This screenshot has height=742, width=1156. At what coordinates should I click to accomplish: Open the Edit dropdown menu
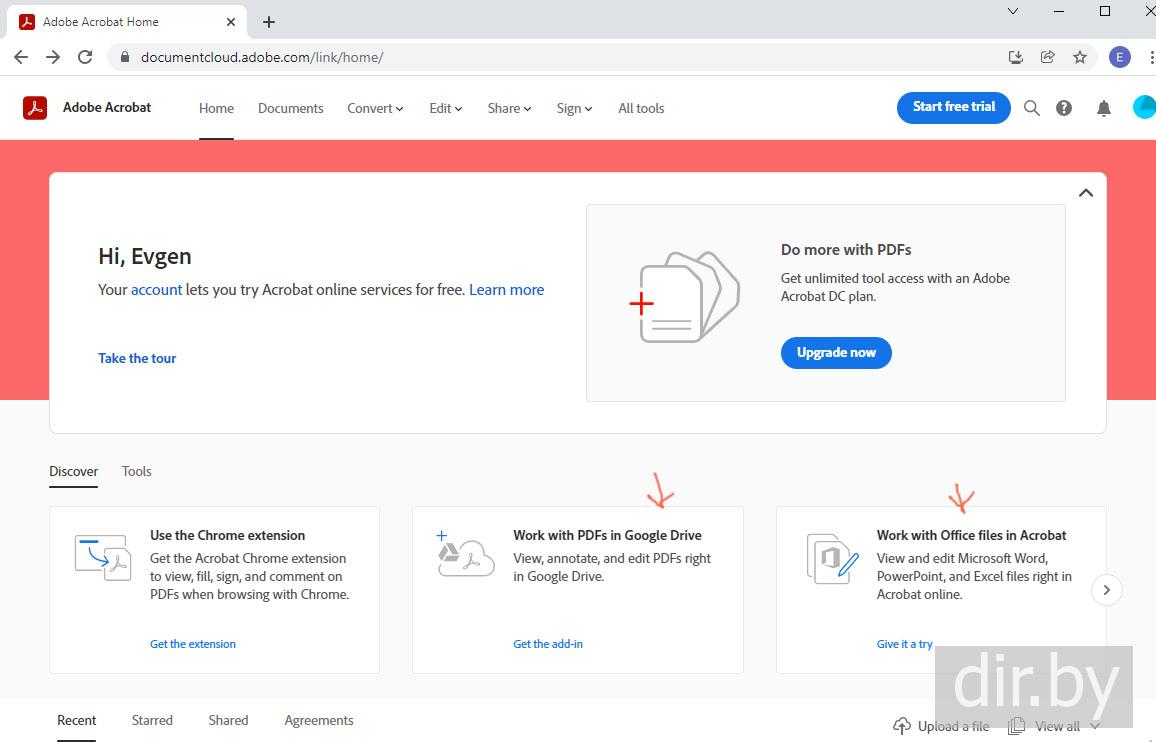(445, 108)
